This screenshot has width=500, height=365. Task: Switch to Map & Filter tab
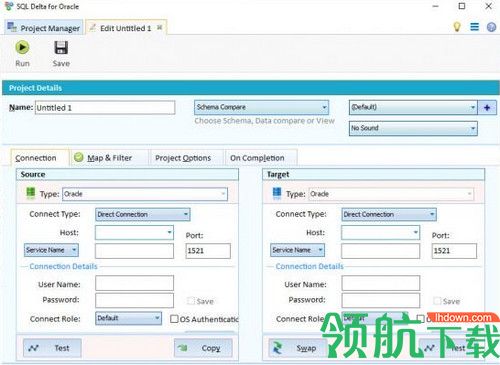109,158
